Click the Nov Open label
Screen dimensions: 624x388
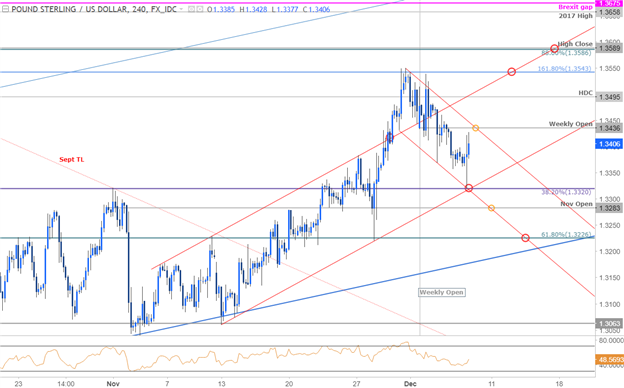point(577,204)
